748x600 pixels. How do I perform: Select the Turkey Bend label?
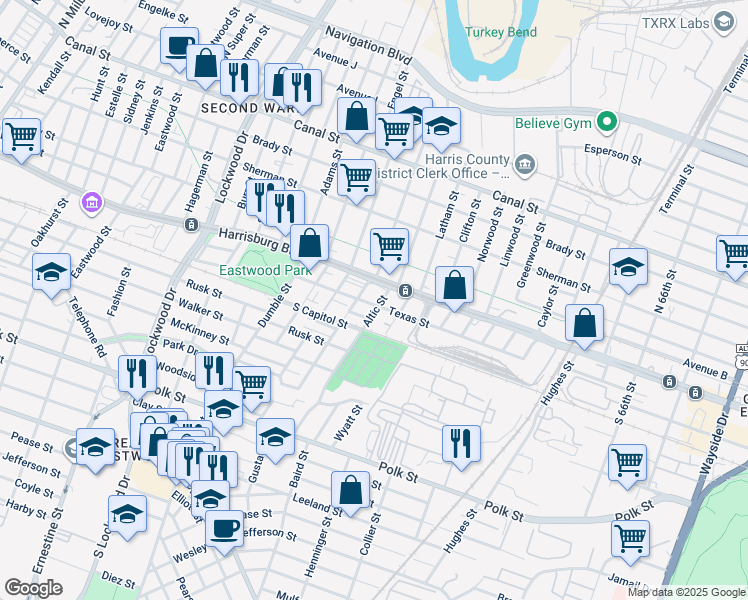[501, 32]
